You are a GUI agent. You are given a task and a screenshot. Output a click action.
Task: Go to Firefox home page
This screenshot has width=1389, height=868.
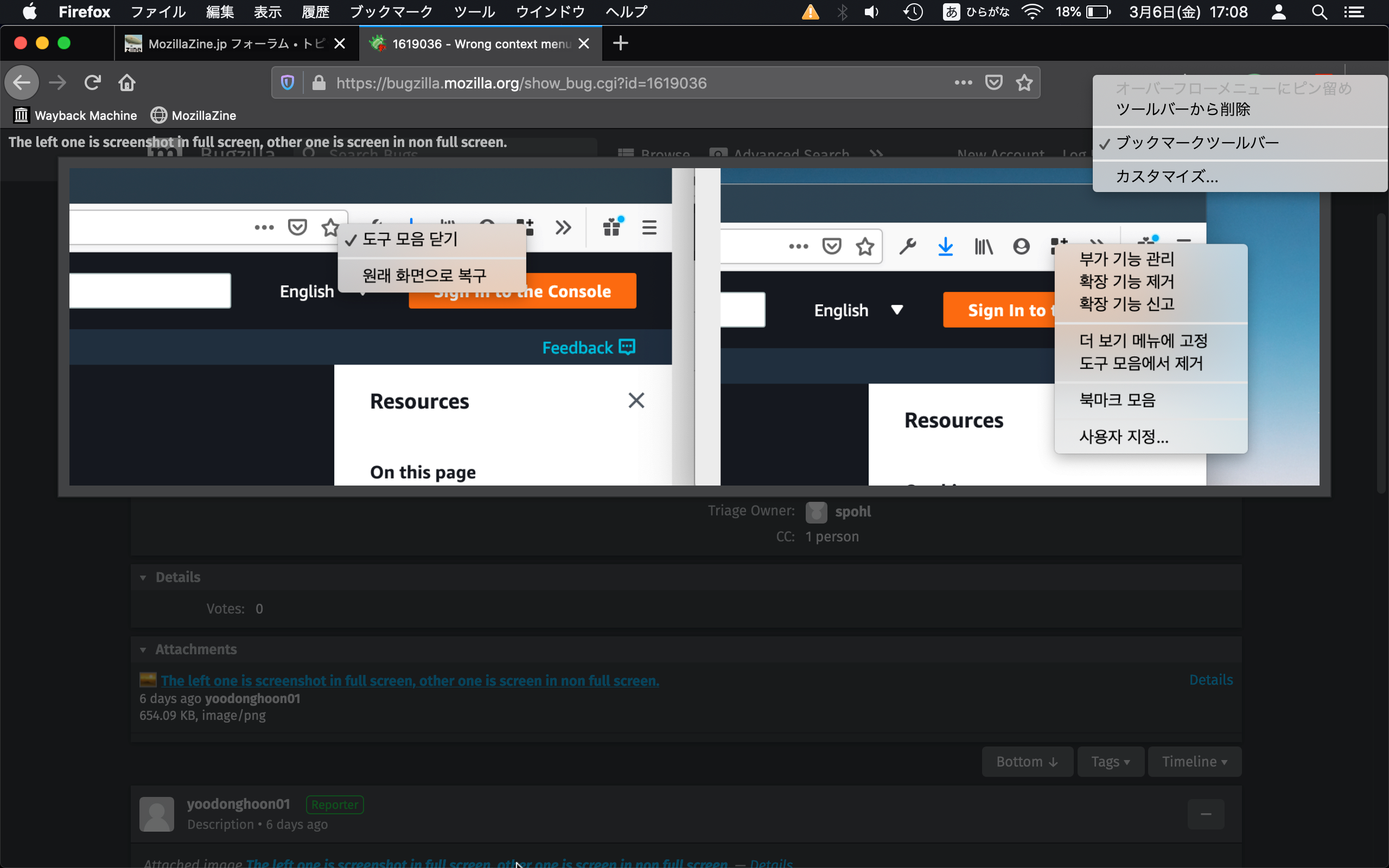(x=127, y=83)
